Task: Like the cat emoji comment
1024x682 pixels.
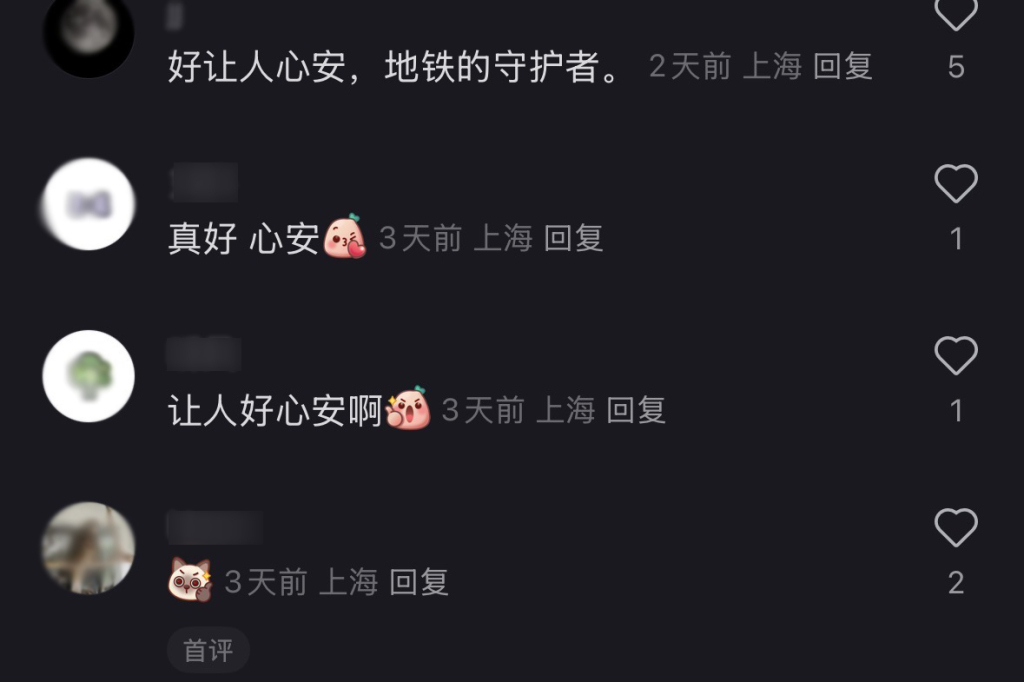Action: coord(955,527)
